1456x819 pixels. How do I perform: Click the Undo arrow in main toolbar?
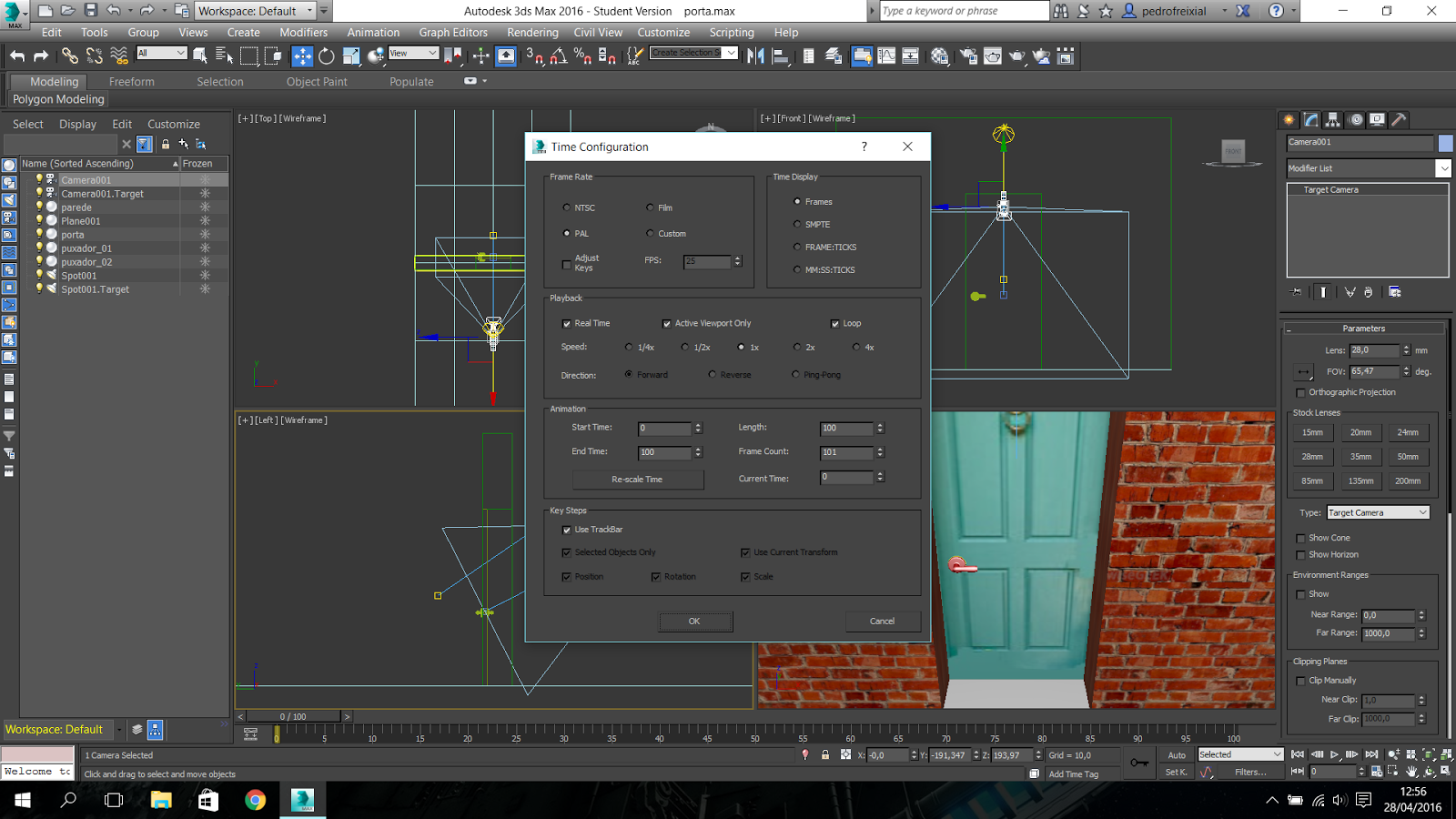point(17,56)
